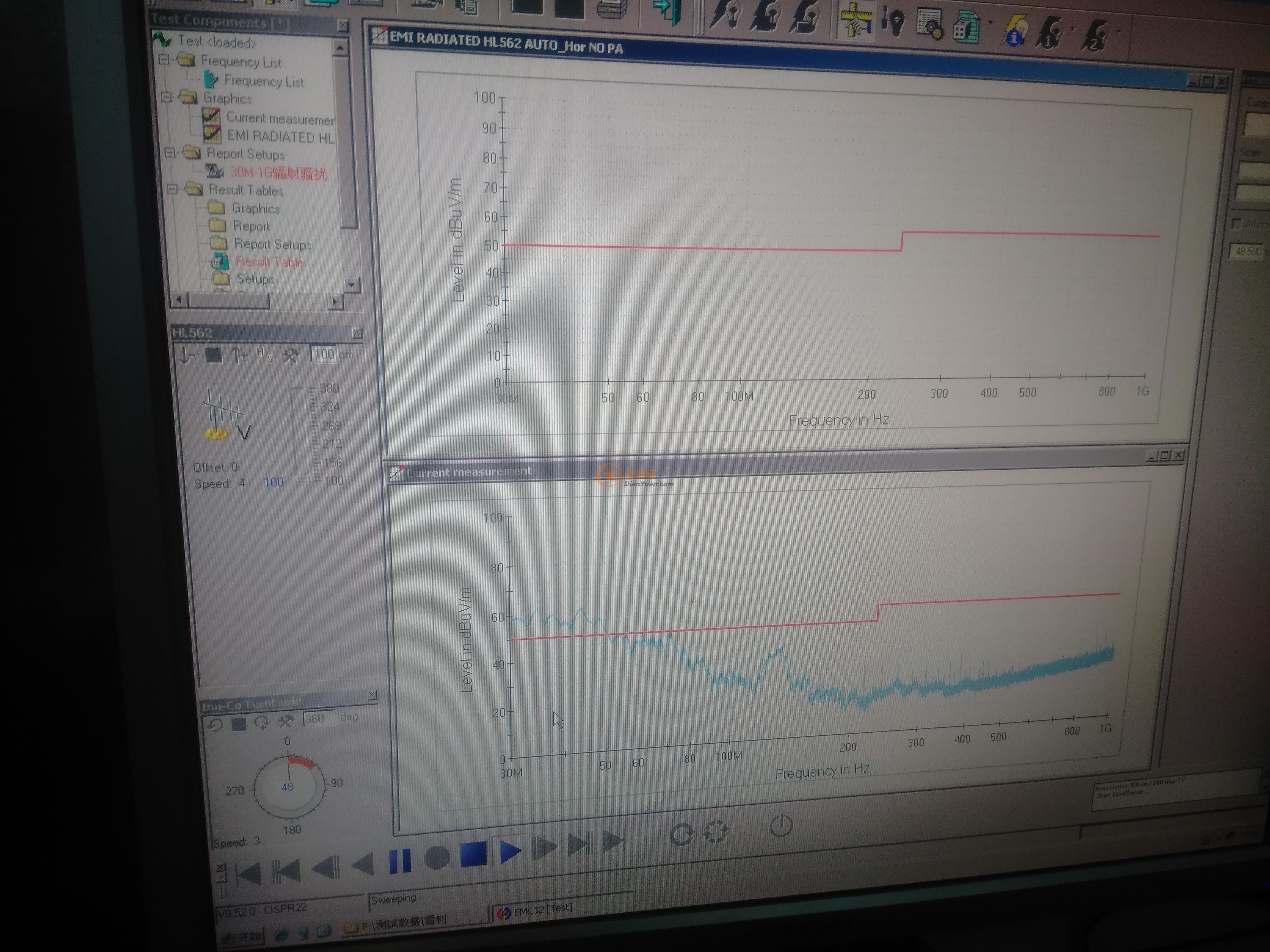Viewport: 1270px width, 952px height.
Task: Toggle the Current measurement graphic checkbox
Action: coord(211,117)
